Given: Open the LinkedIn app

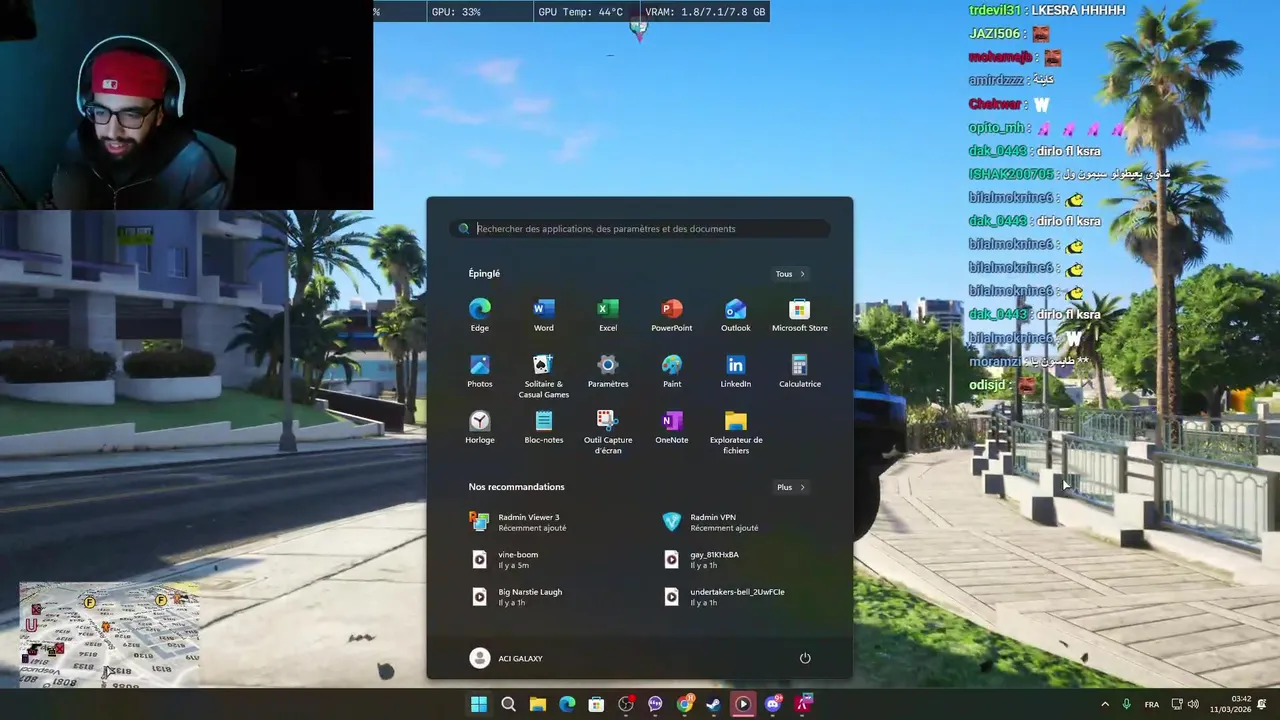Looking at the screenshot, I should (x=736, y=372).
